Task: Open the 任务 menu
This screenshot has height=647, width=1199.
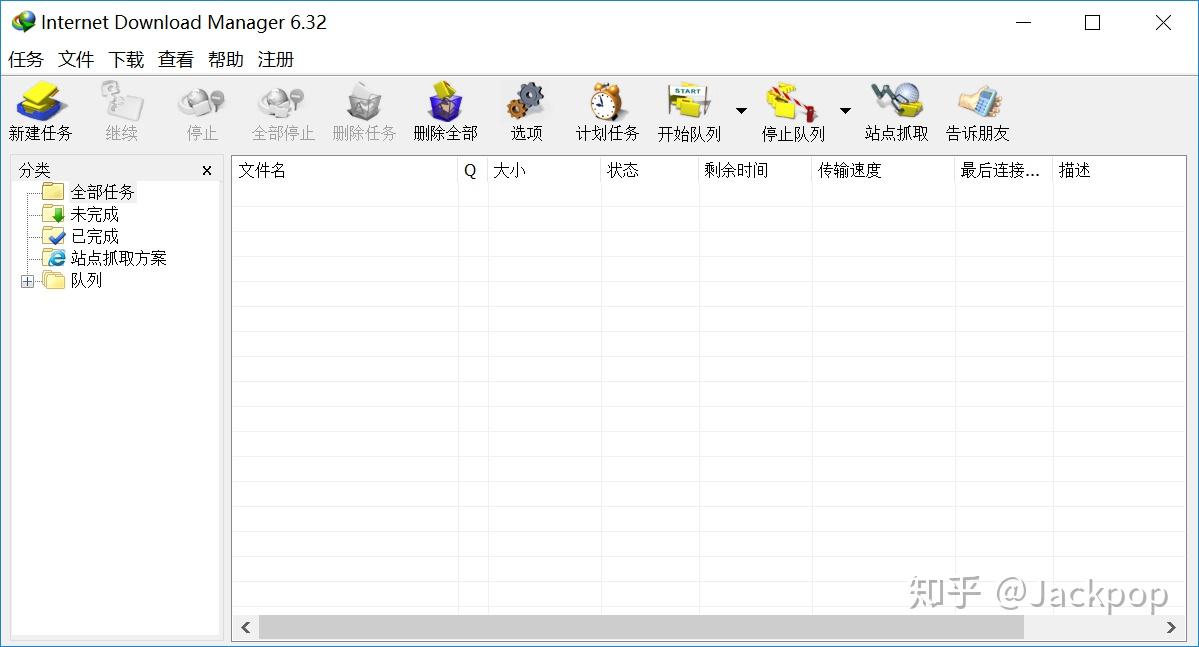Action: (x=26, y=60)
